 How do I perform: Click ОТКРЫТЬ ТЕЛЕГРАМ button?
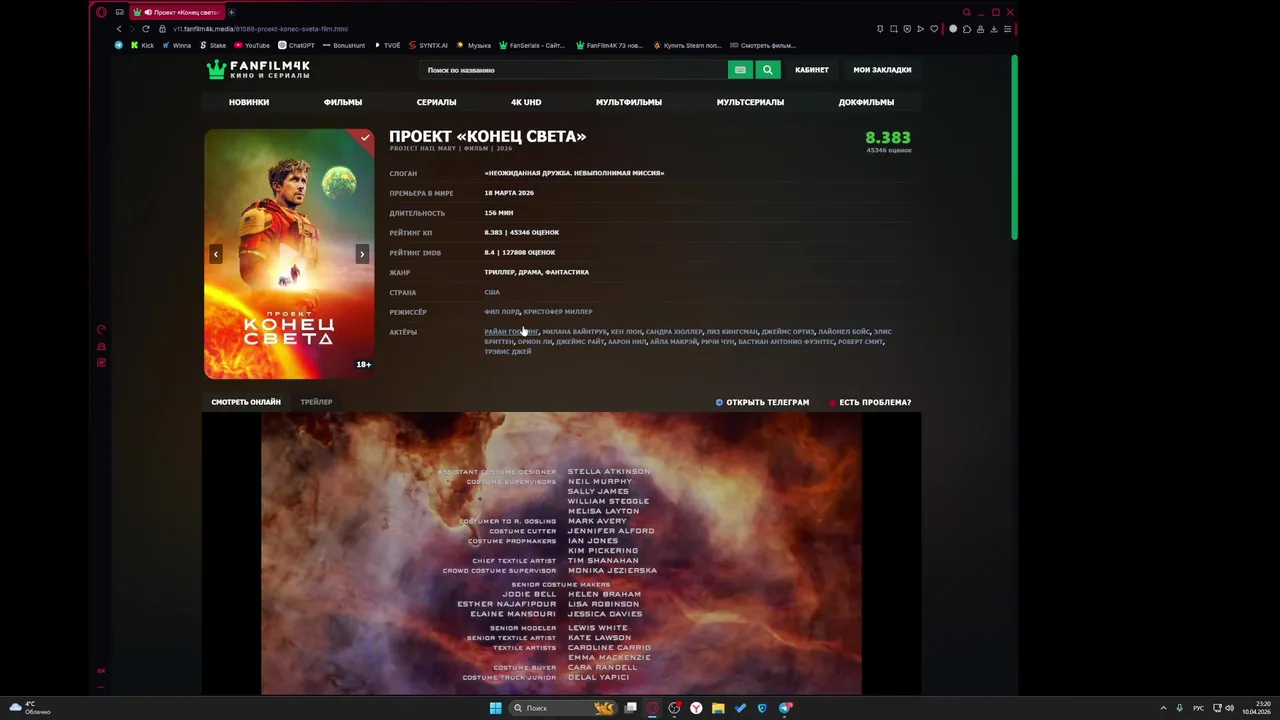coord(762,402)
